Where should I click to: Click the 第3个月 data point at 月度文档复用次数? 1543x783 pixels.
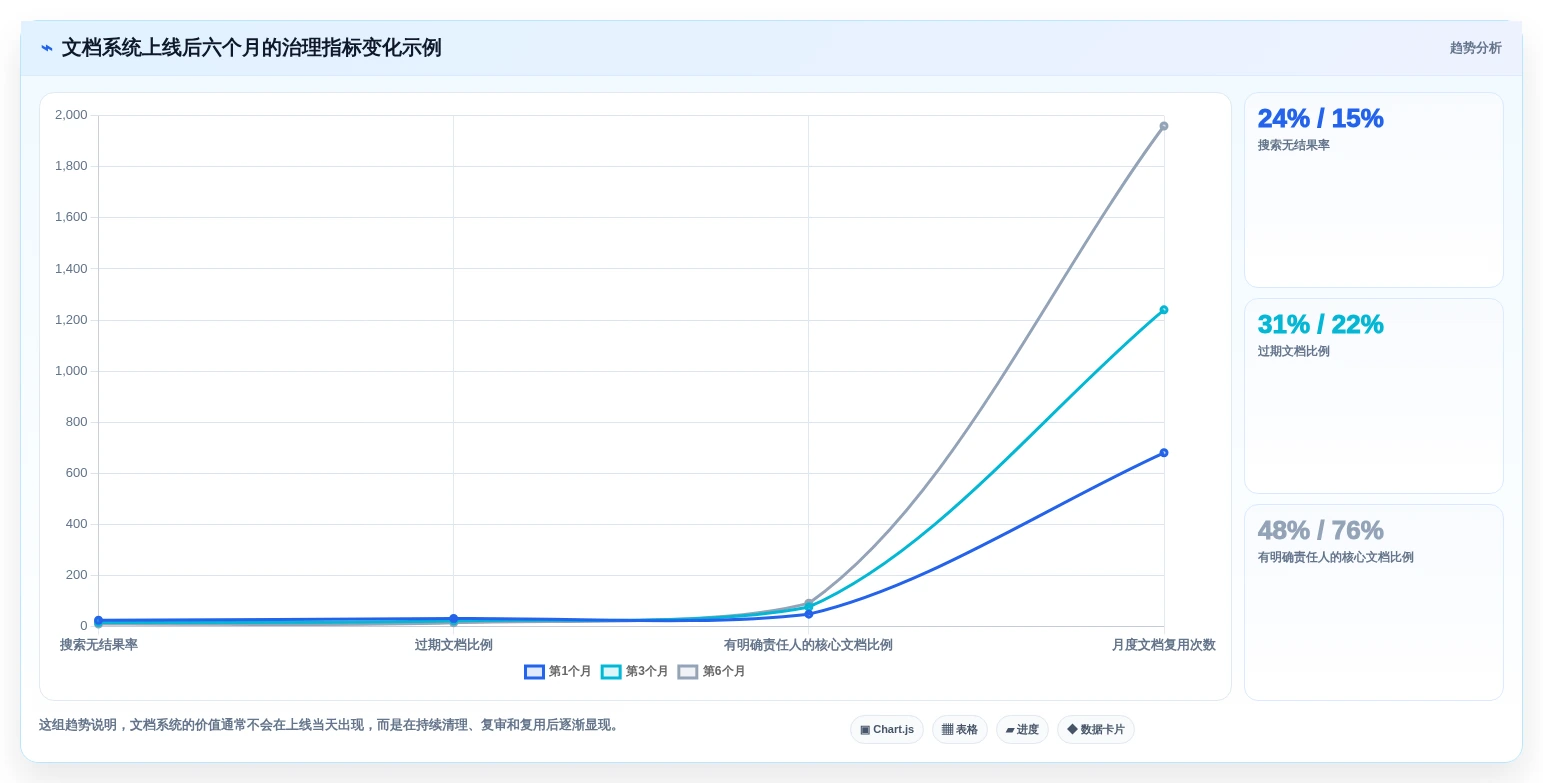[1164, 310]
